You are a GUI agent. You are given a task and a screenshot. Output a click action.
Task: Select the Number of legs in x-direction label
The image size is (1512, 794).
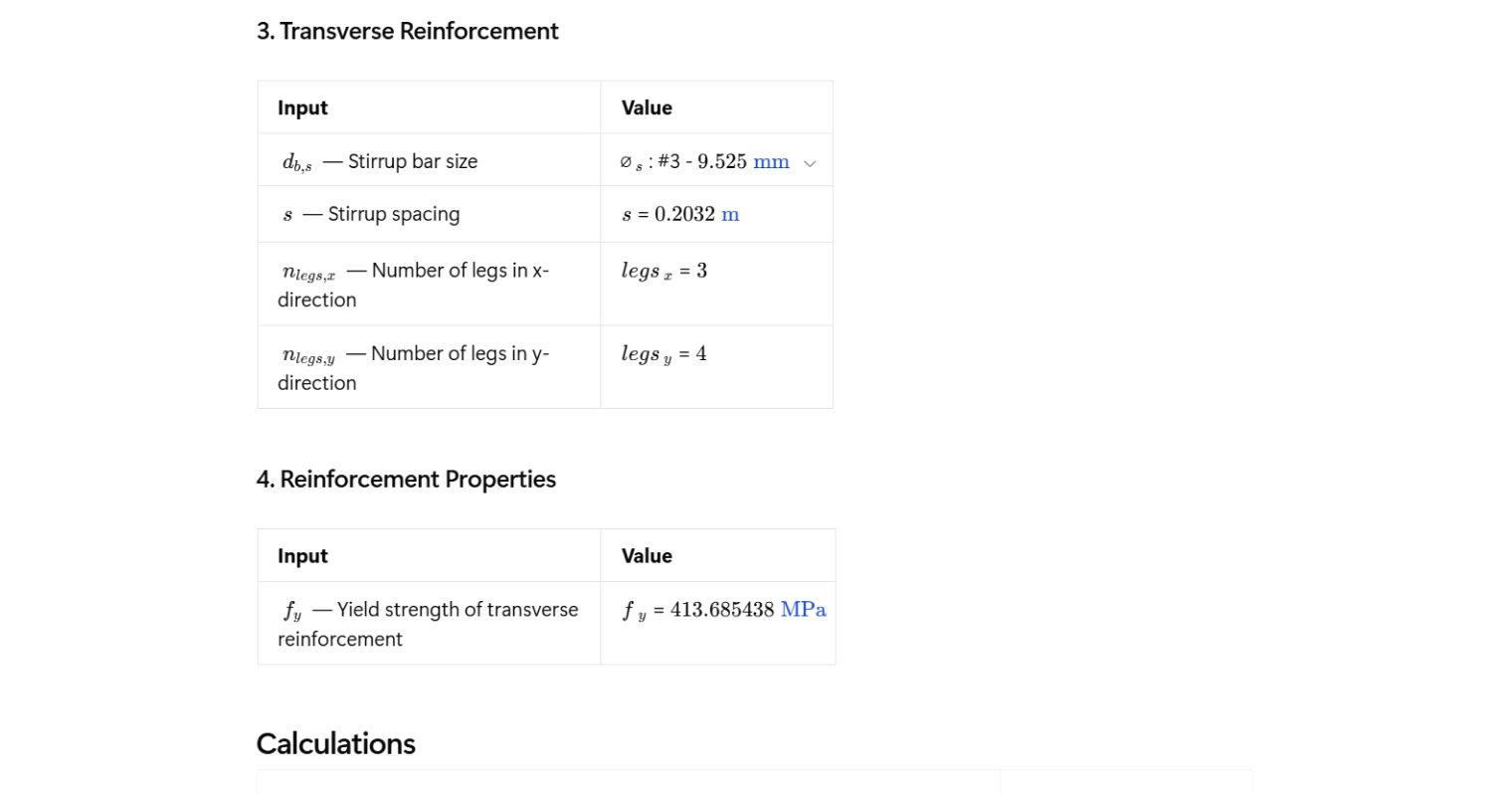(459, 271)
